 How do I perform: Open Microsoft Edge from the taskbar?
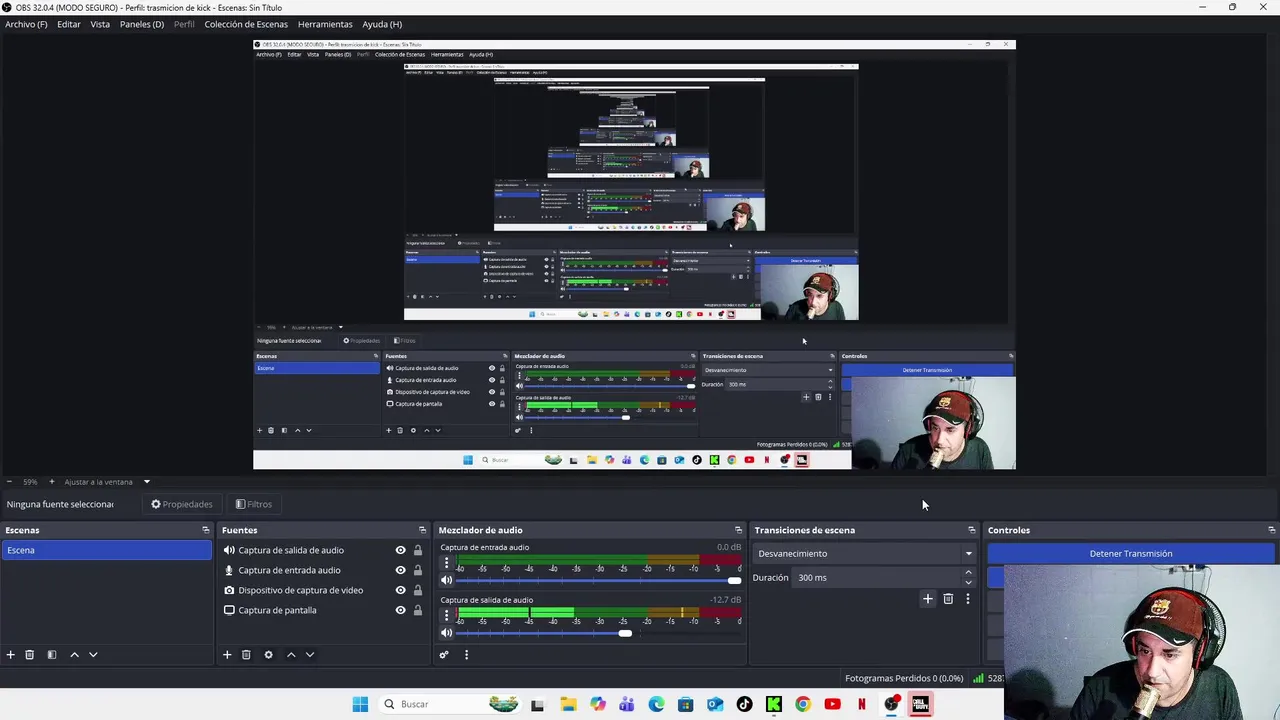coord(656,704)
